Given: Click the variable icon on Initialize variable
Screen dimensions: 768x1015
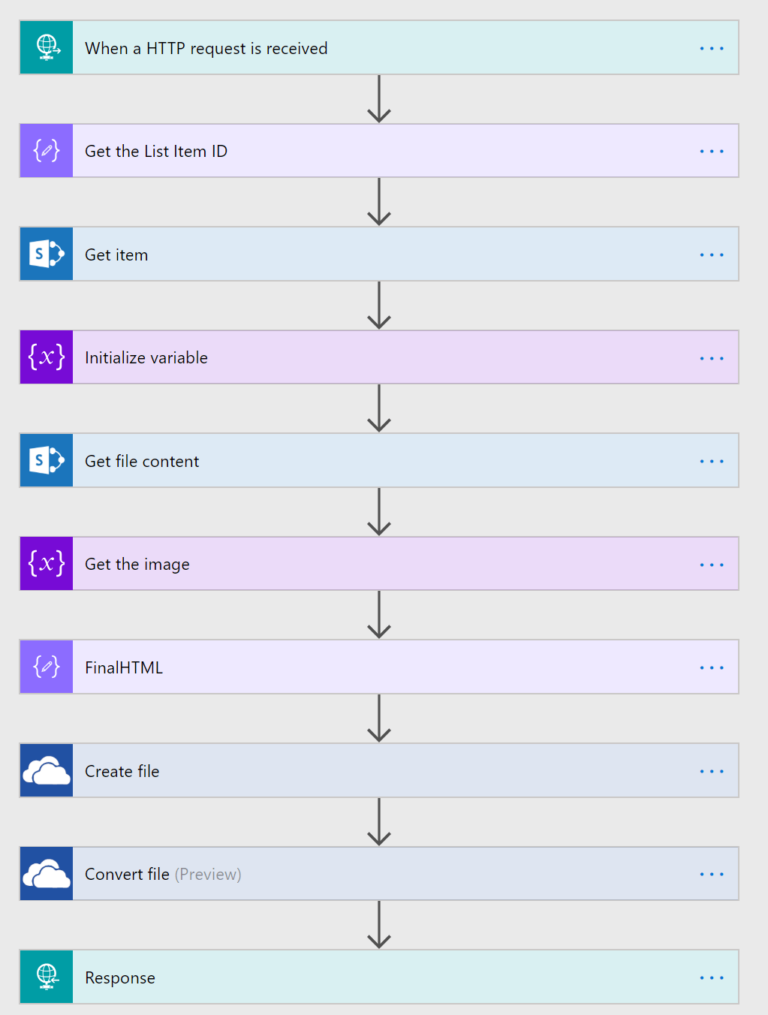Looking at the screenshot, I should pos(45,357).
